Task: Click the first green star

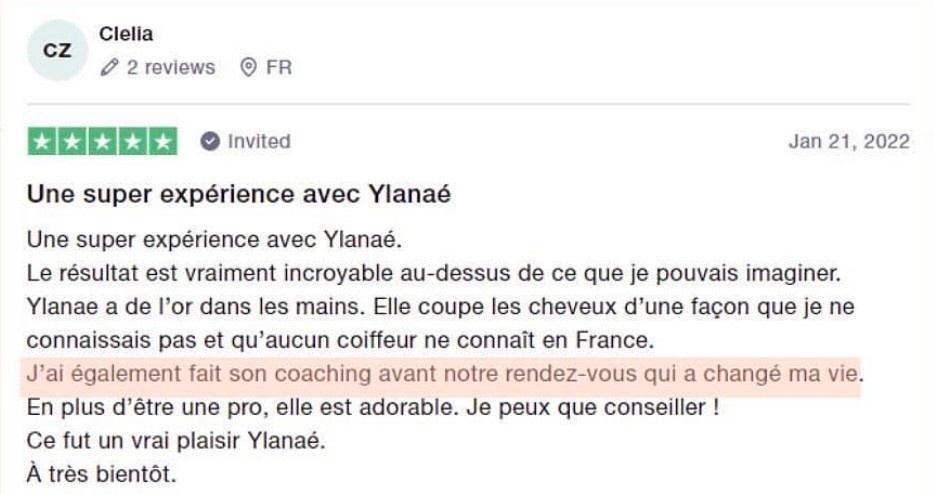Action: click(42, 142)
